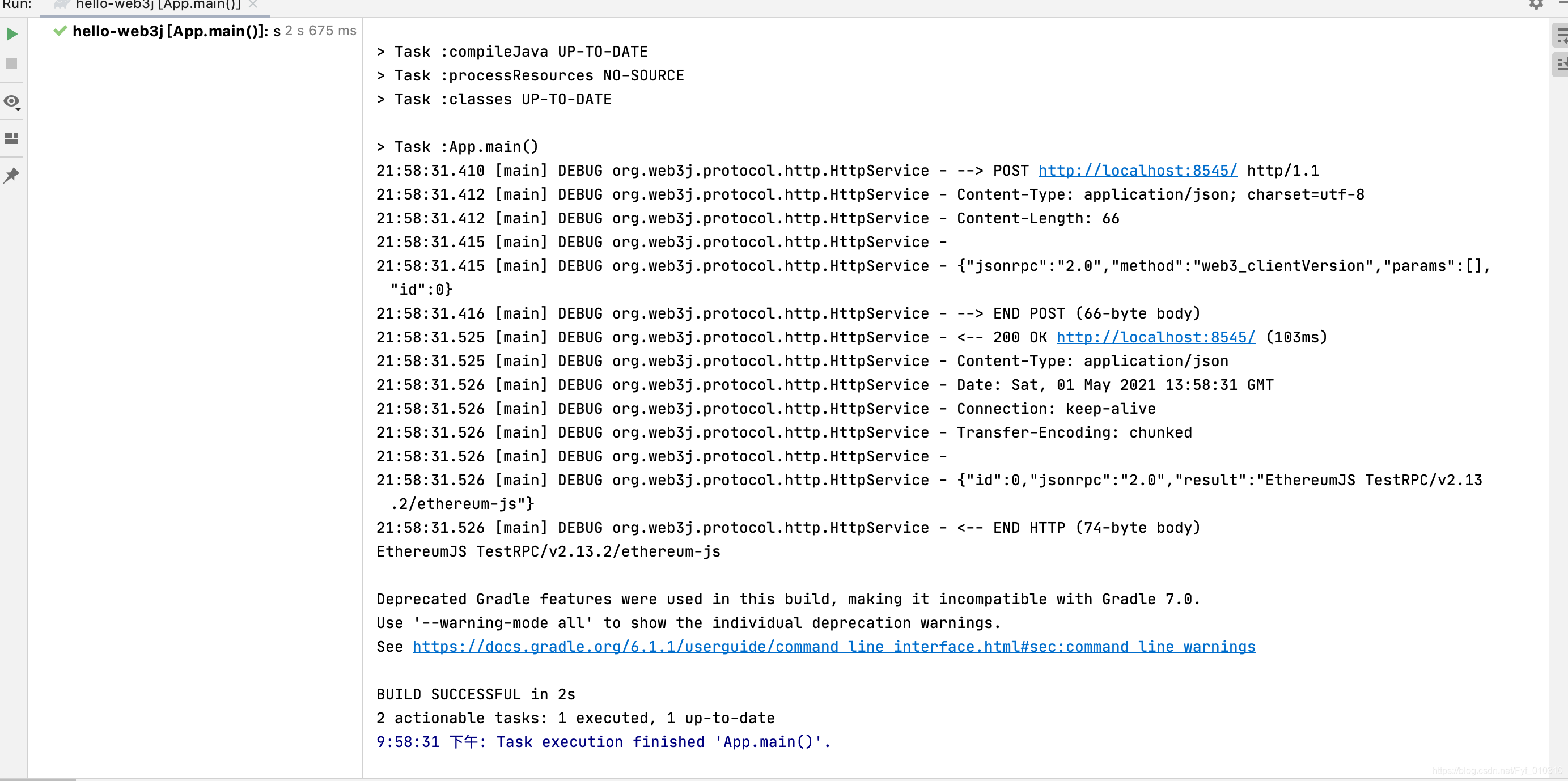Click the green checkmark success icon
Screen dimensions: 1568x781
pyautogui.click(x=60, y=31)
